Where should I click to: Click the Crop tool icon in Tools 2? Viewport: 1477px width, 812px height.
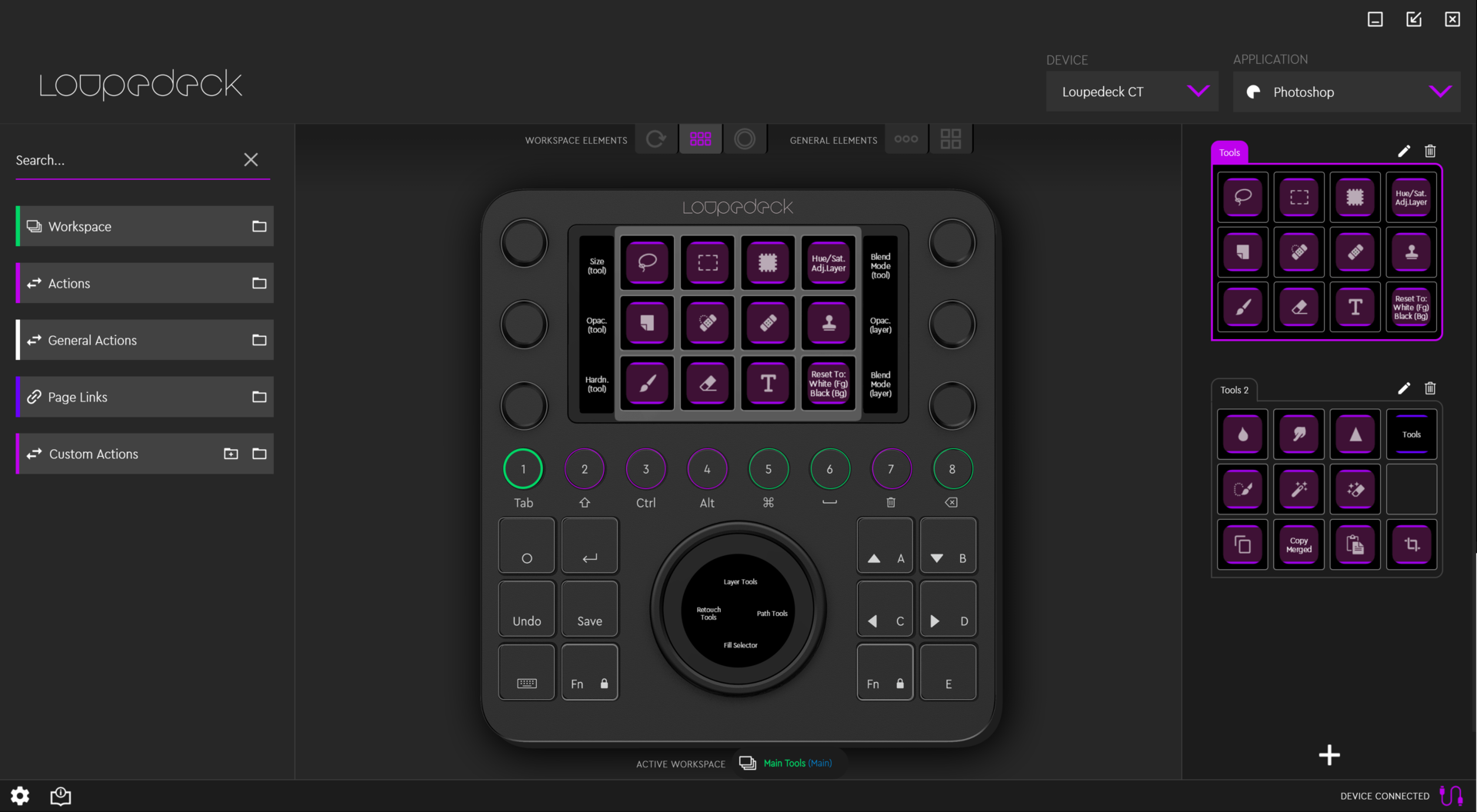click(x=1411, y=544)
